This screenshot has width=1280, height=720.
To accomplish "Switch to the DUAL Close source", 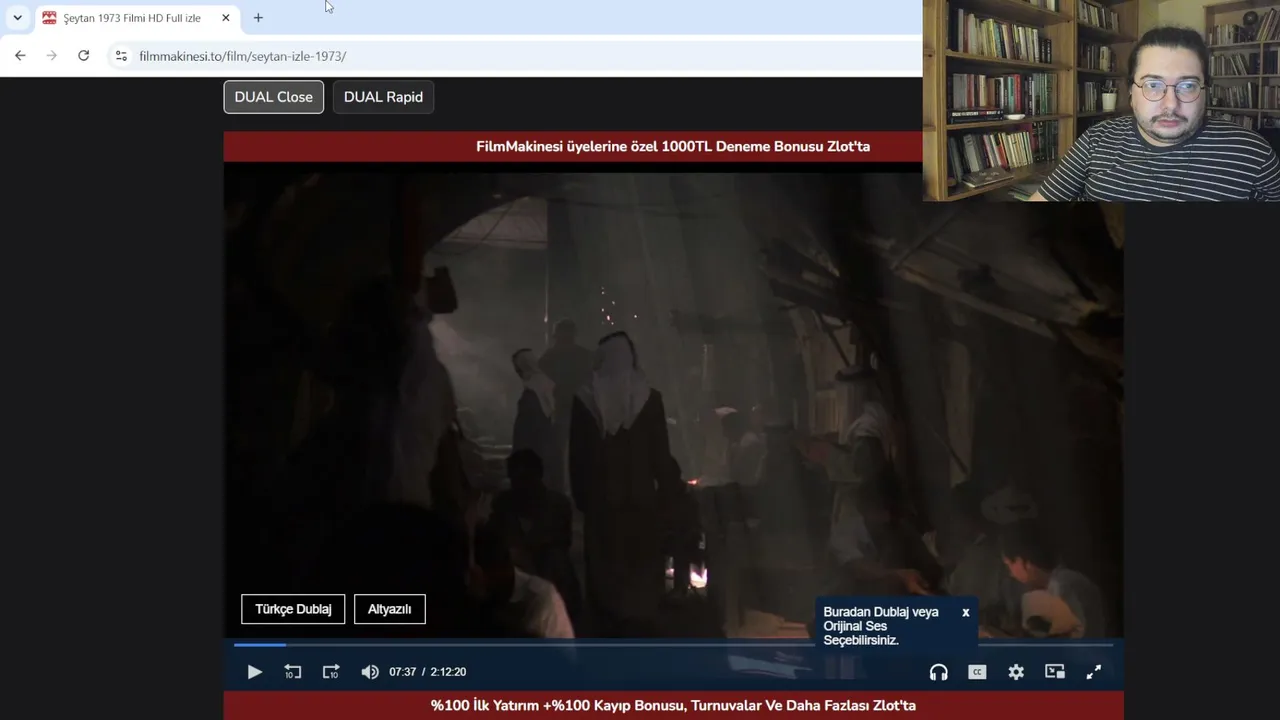I will (x=274, y=97).
